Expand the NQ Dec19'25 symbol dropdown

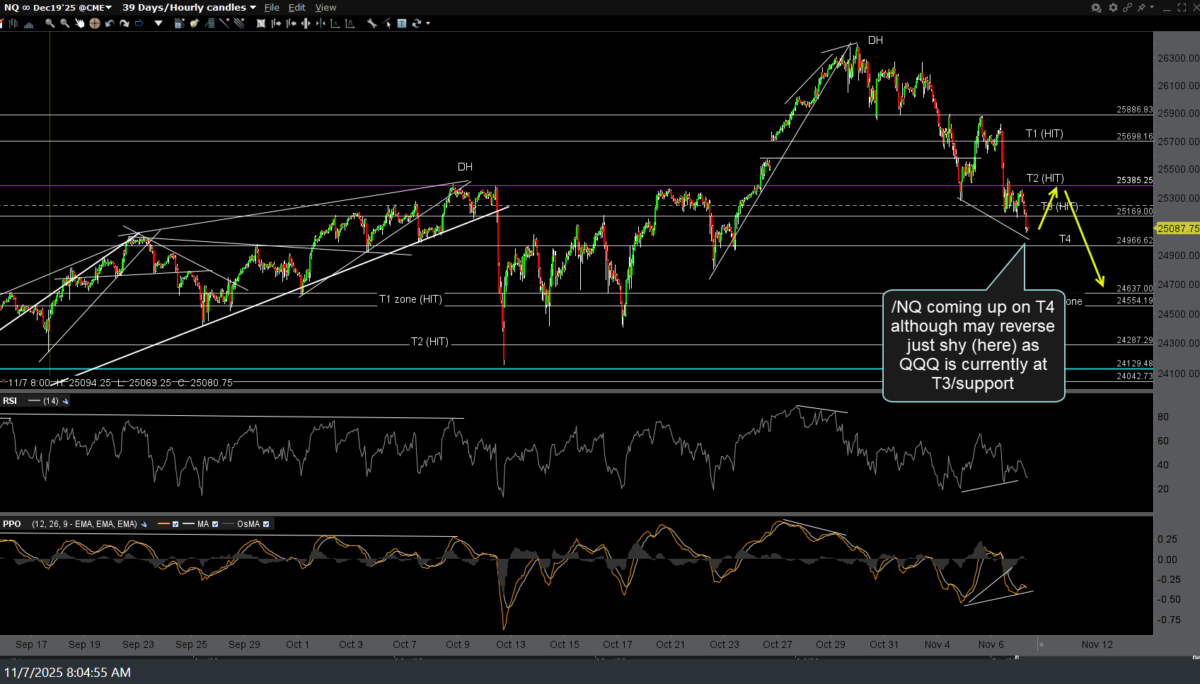click(107, 7)
